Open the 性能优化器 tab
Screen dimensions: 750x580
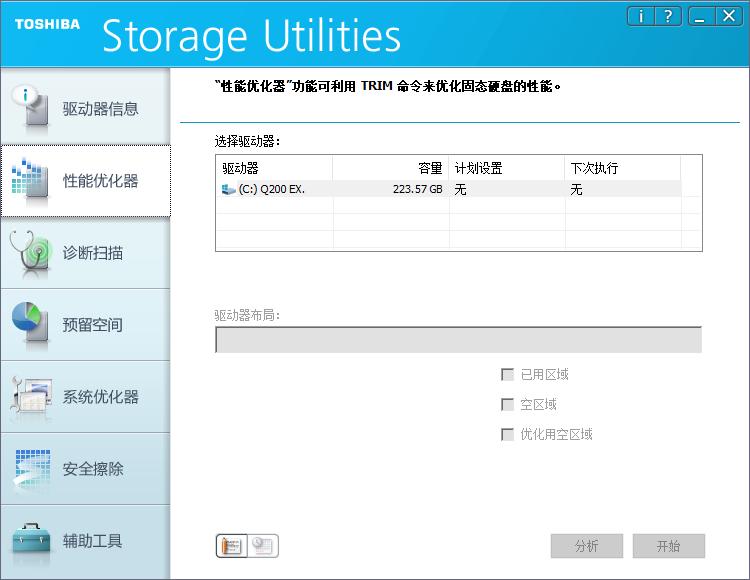point(85,181)
